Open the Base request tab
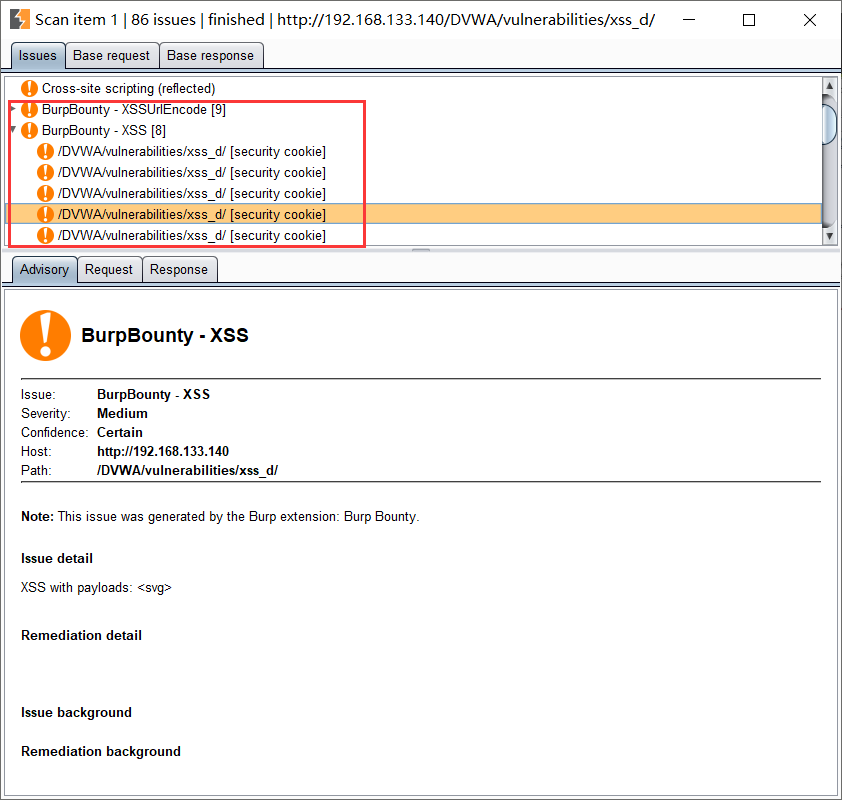 click(112, 56)
